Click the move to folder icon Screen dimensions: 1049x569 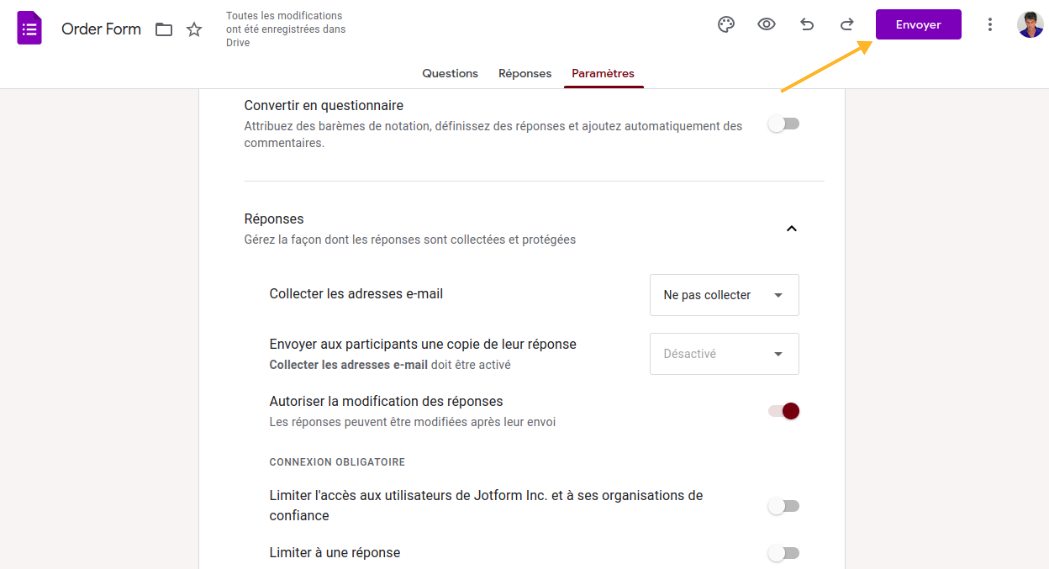164,29
